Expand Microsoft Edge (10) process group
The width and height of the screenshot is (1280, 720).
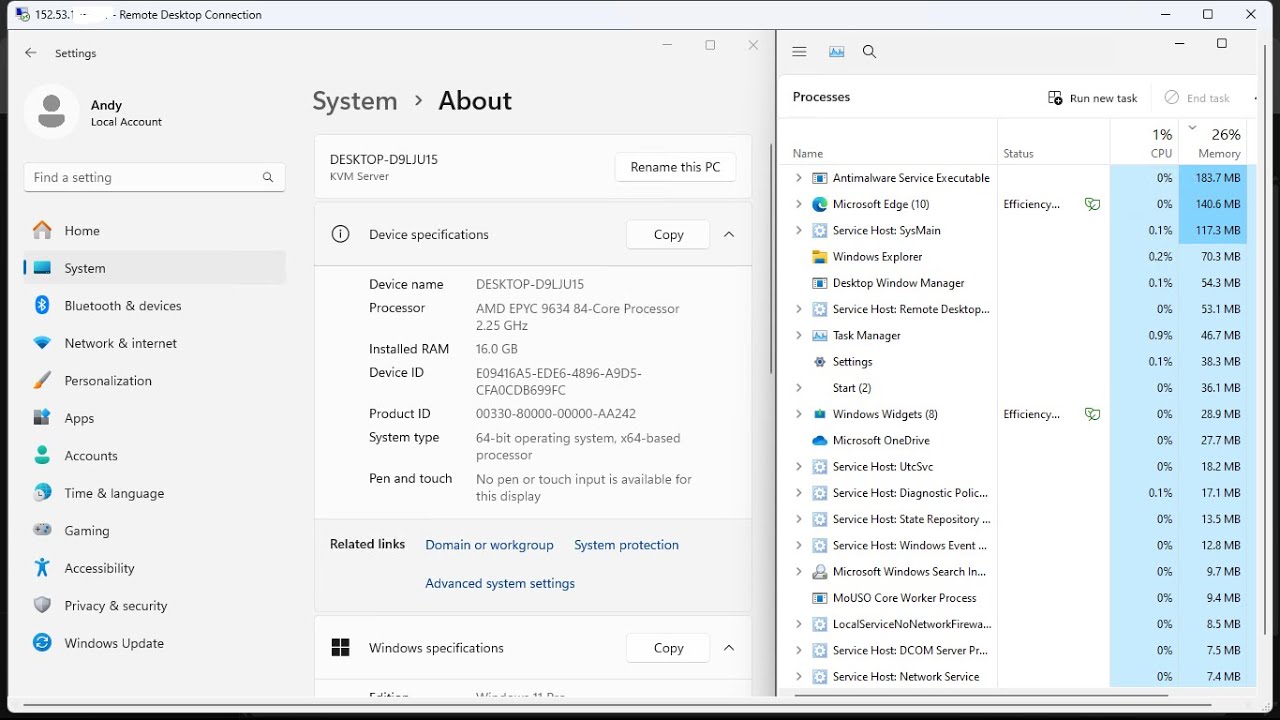pos(798,204)
